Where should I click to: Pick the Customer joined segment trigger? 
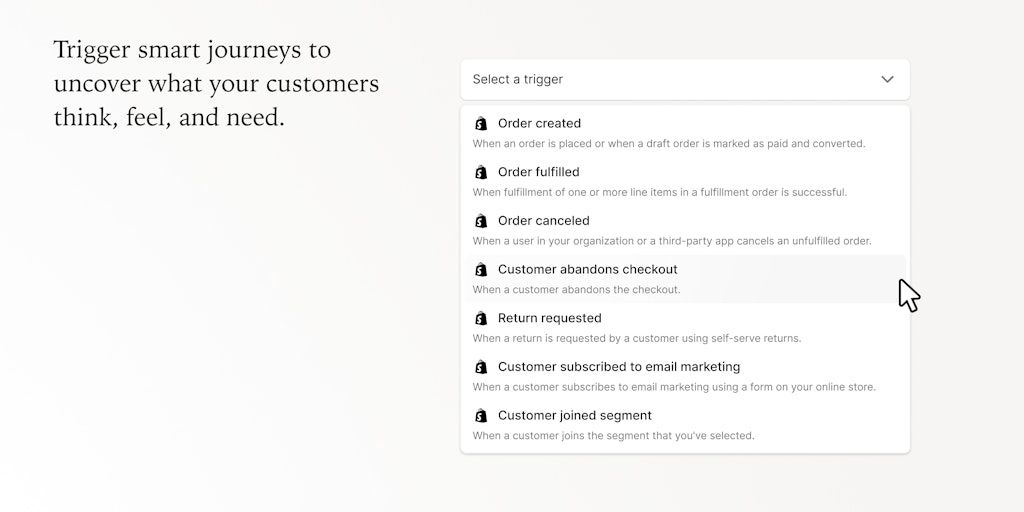pyautogui.click(x=574, y=416)
